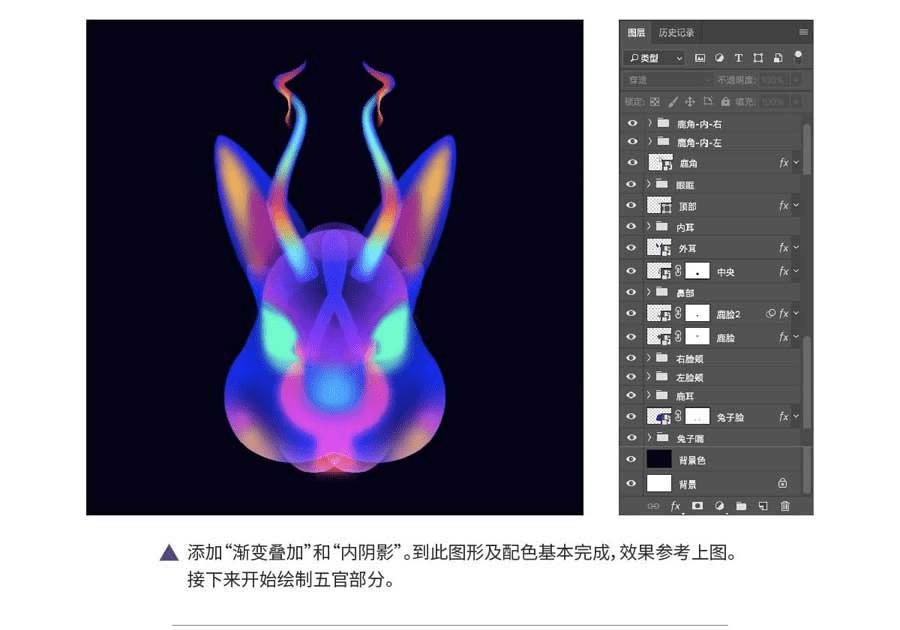Click the add layer mask icon
Screen dimensions: 900x630
(697, 505)
